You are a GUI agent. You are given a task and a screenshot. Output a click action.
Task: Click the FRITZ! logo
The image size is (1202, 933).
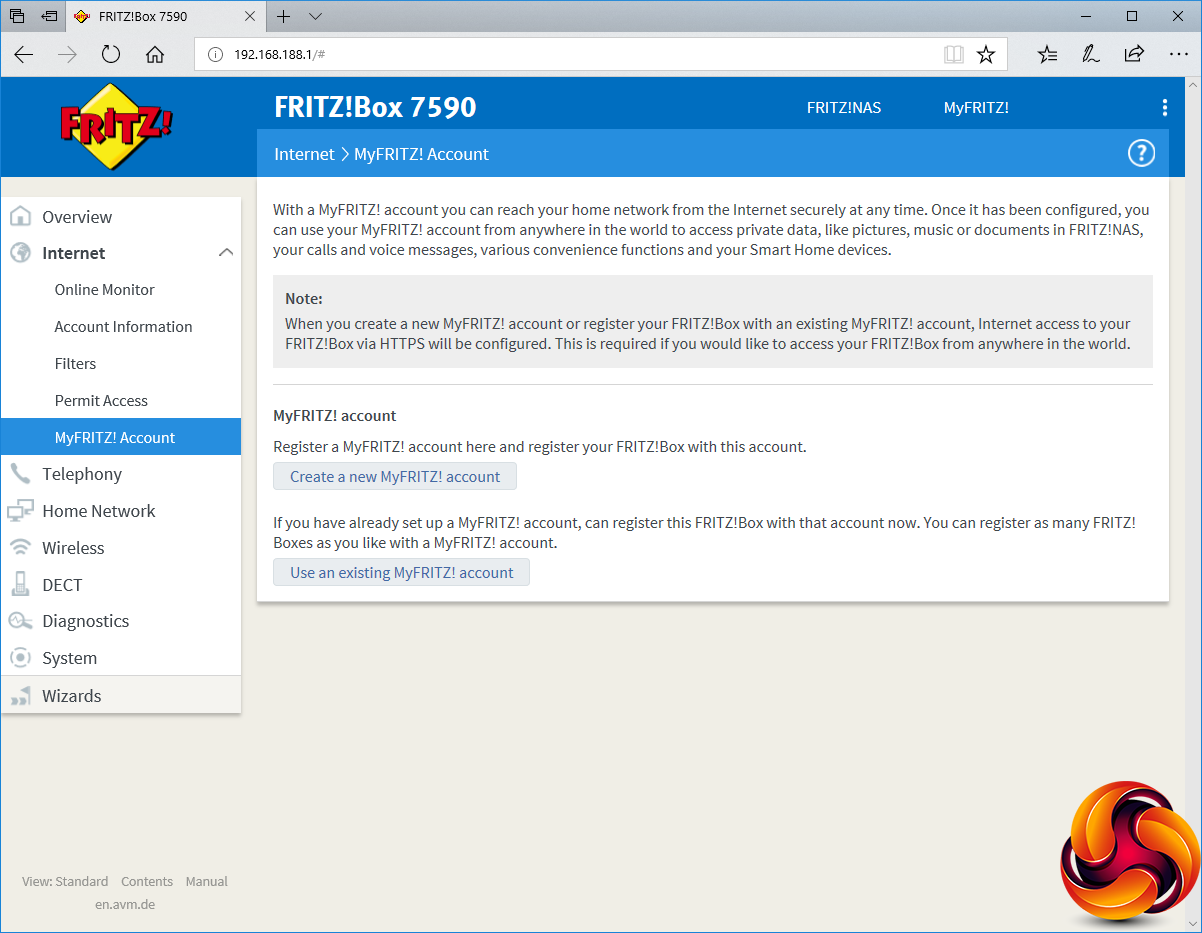(x=116, y=126)
